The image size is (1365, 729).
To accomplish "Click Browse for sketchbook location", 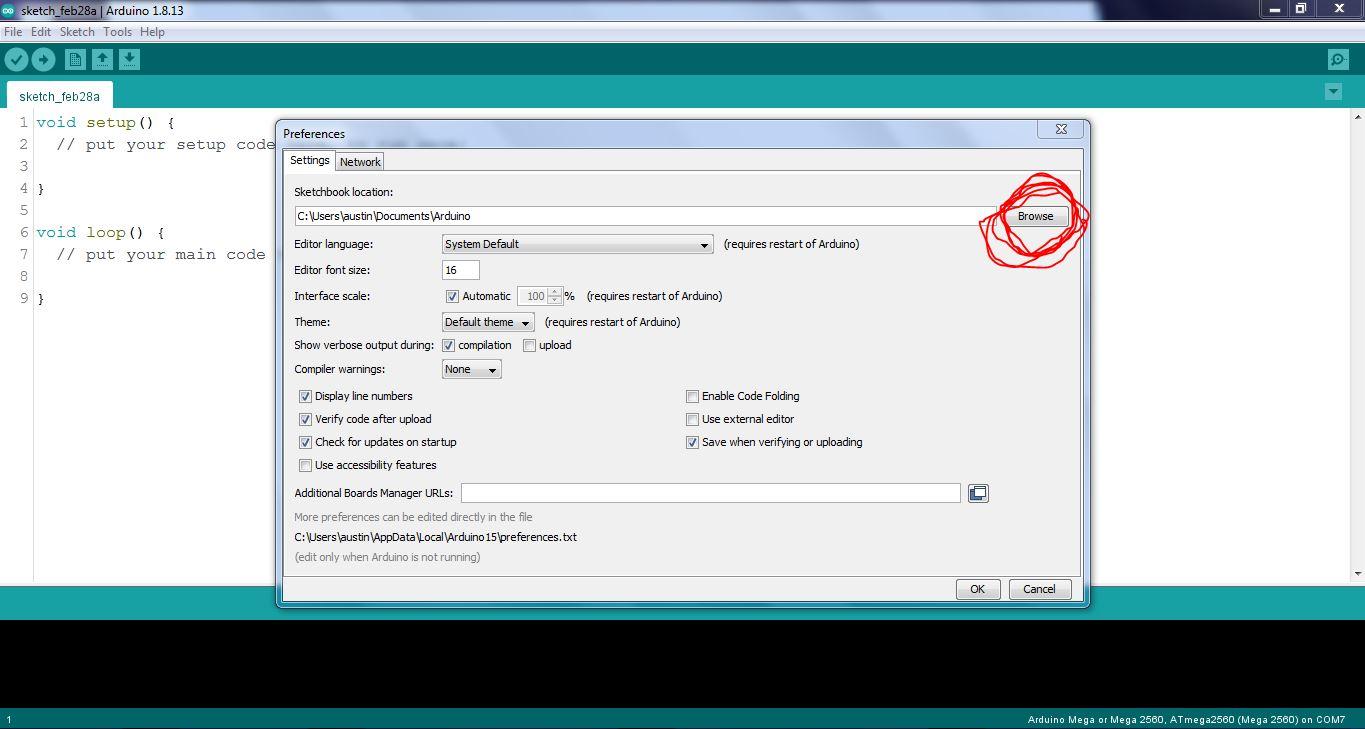I will [1035, 216].
